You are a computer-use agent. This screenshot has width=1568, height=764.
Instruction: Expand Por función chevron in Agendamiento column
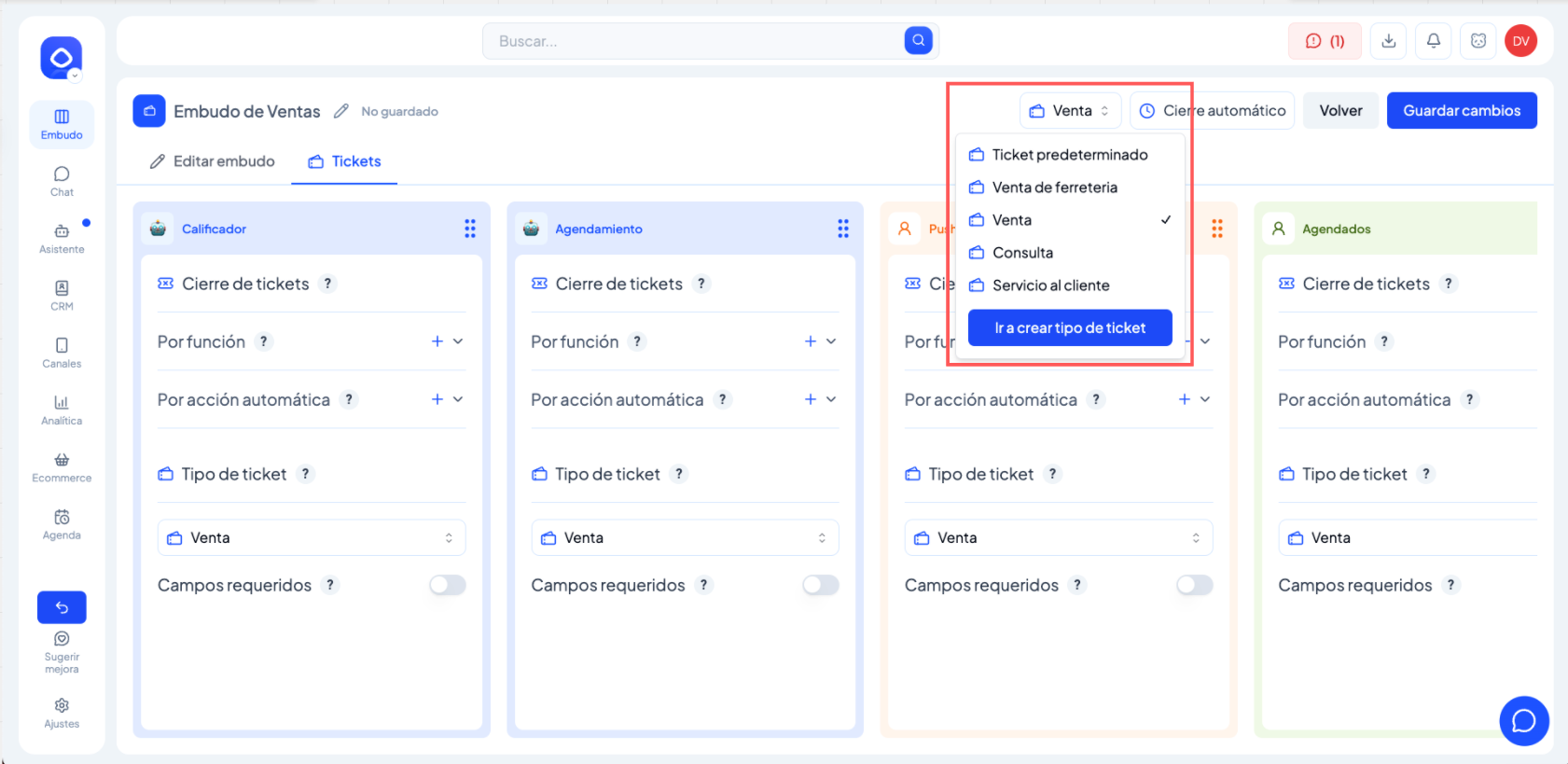(831, 341)
